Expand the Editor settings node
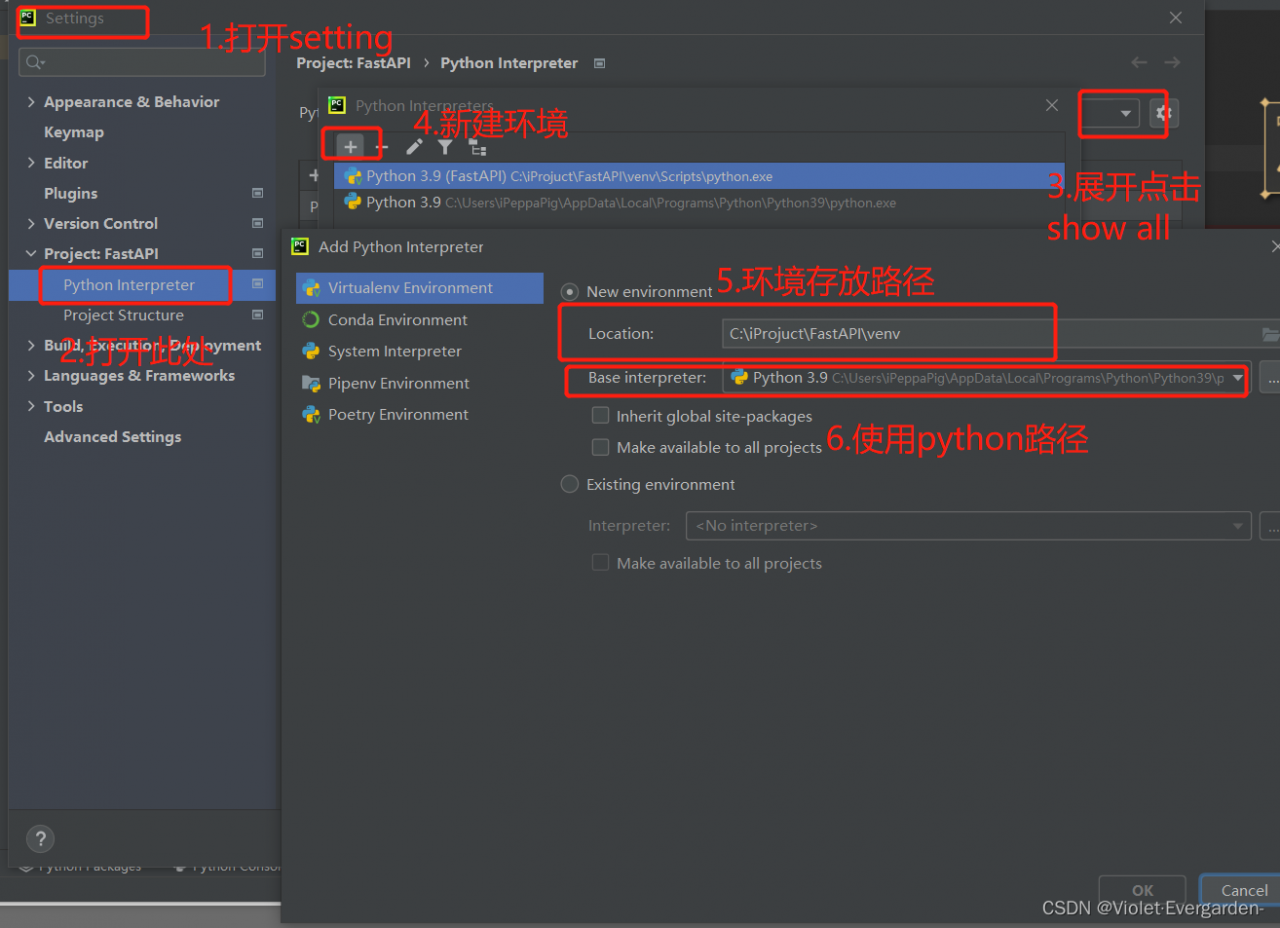 point(32,163)
